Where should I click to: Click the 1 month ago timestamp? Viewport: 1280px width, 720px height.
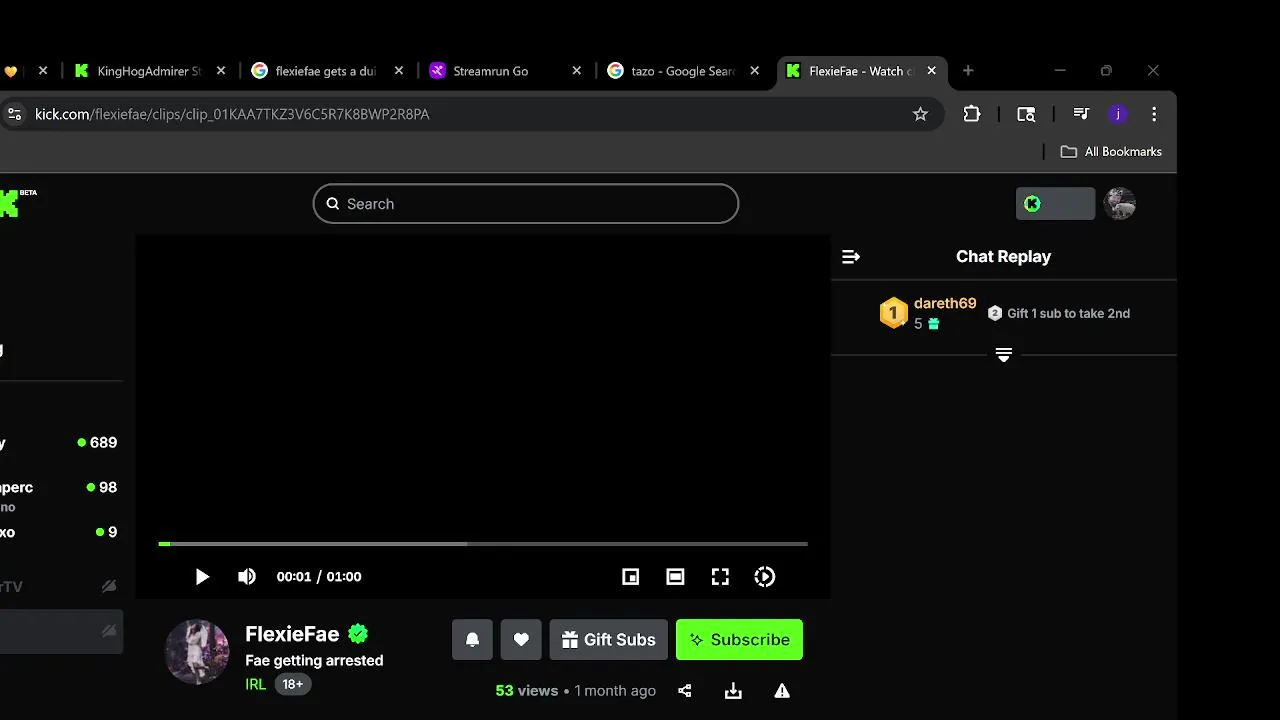pos(615,691)
